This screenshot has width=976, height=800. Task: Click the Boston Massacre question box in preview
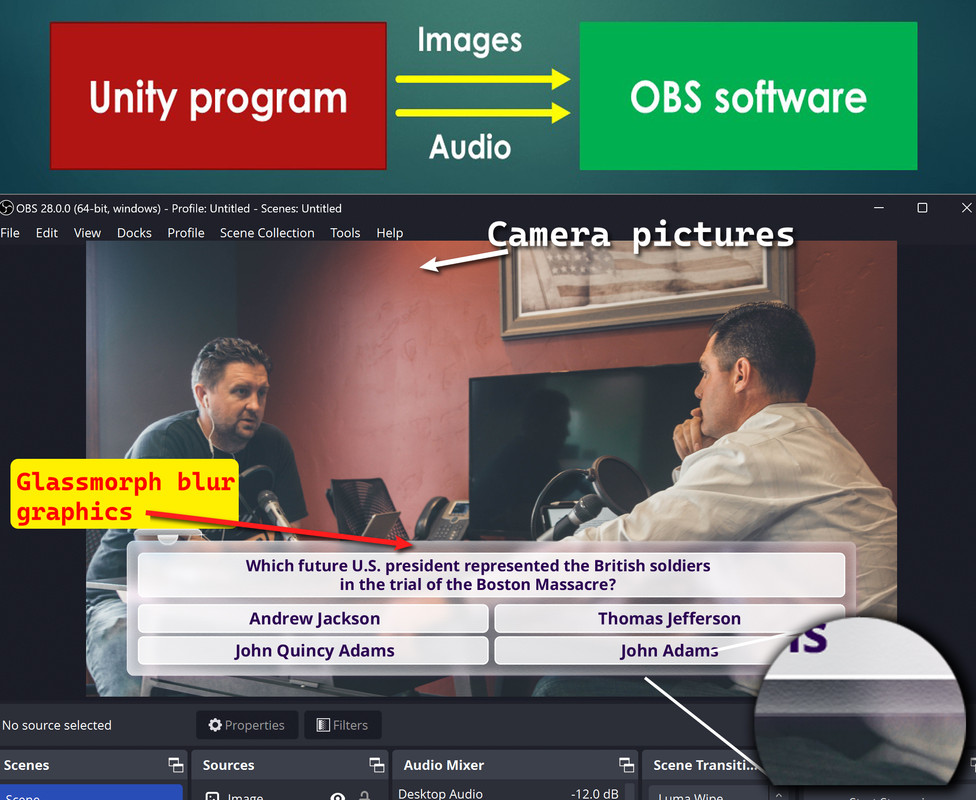click(491, 575)
